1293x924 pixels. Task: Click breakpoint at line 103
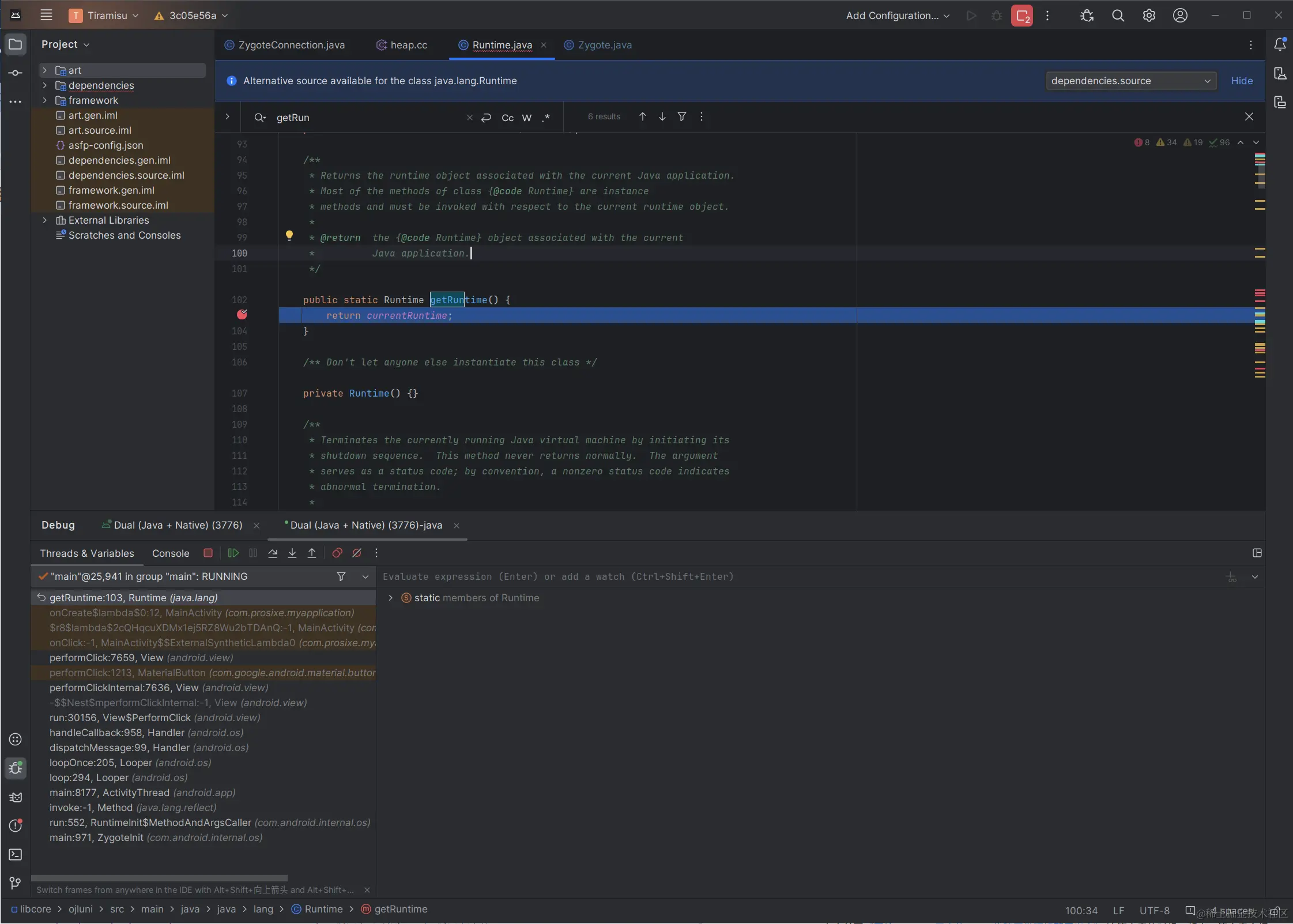click(242, 314)
